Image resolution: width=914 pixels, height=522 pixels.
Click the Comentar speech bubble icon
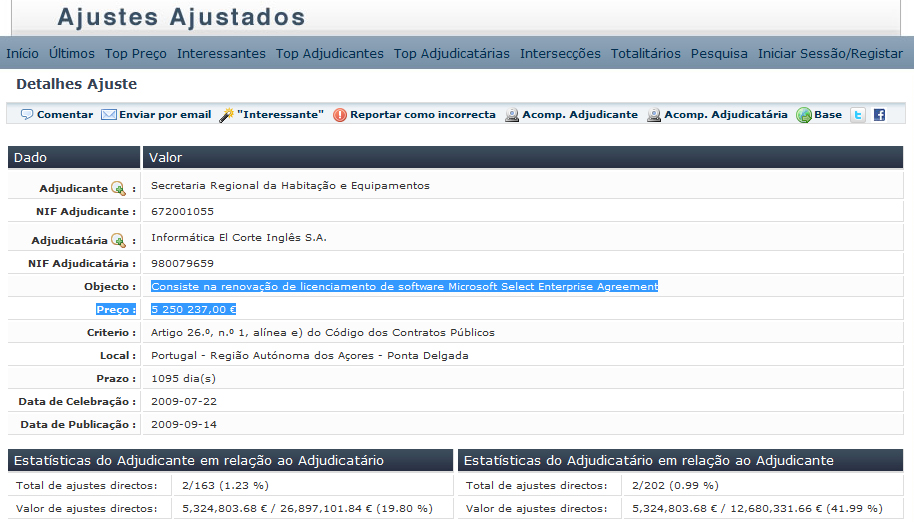click(27, 115)
